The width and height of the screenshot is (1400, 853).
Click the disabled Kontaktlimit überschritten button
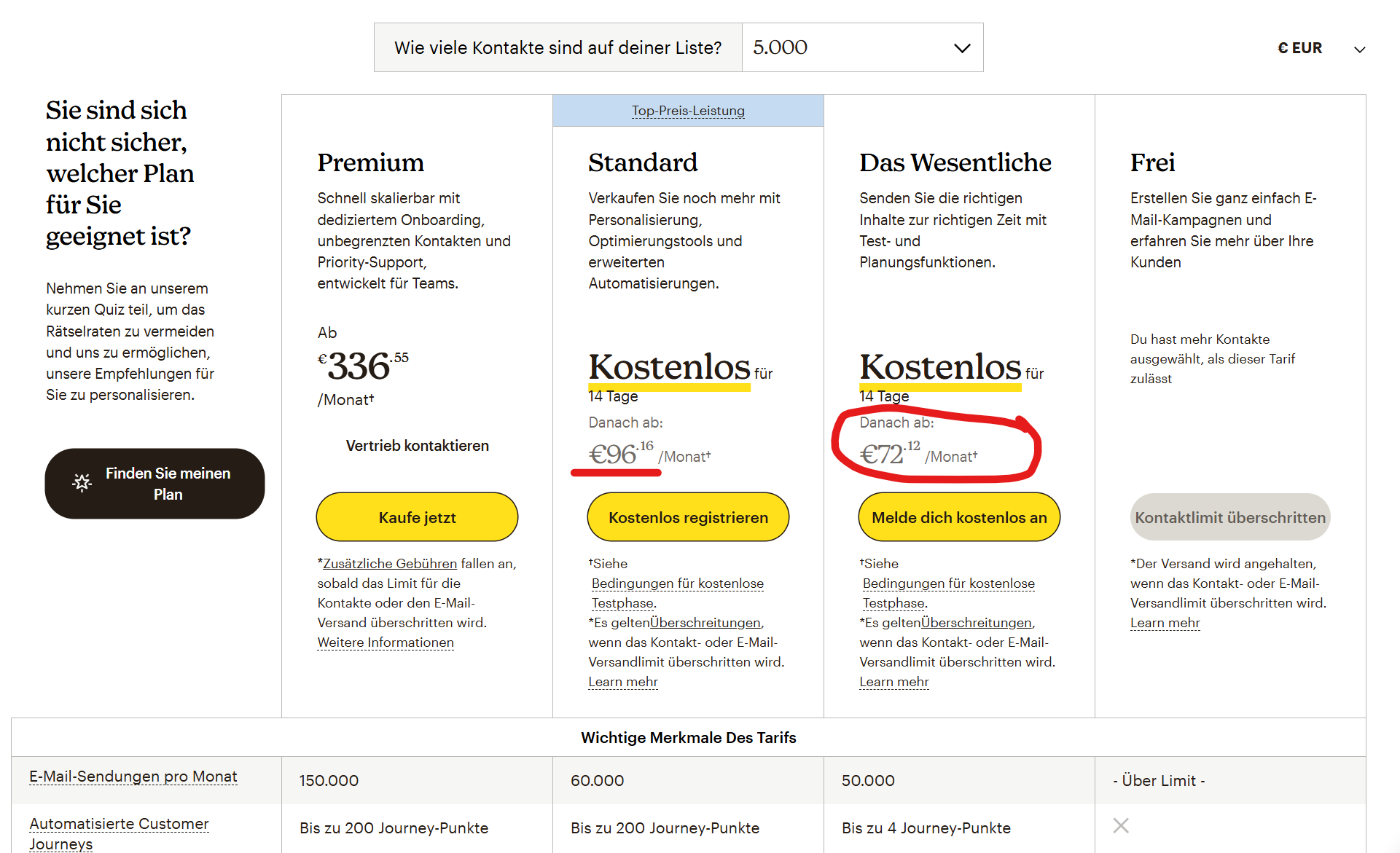(x=1230, y=517)
